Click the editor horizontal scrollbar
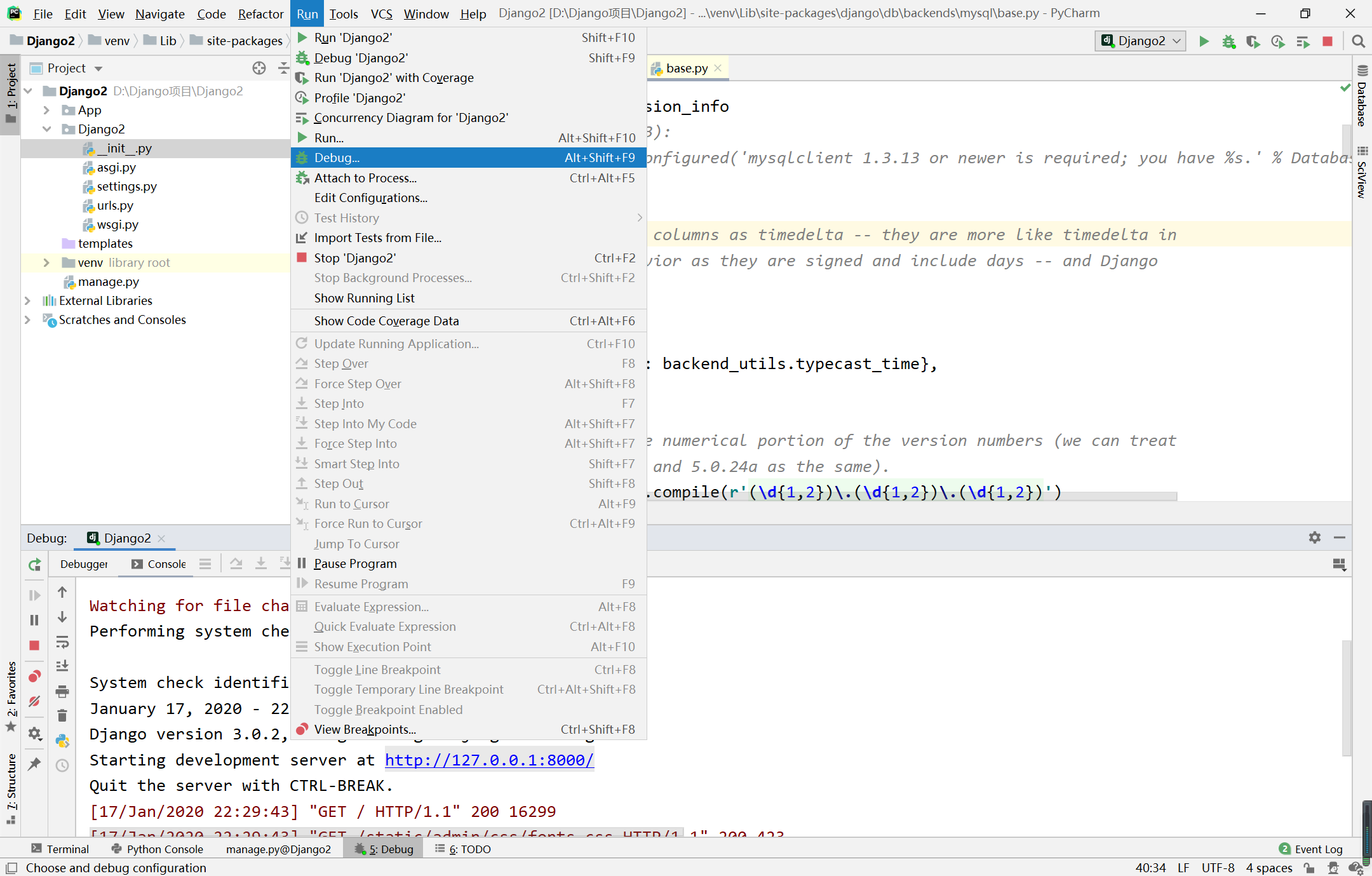The width and height of the screenshot is (1372, 876). point(911,496)
